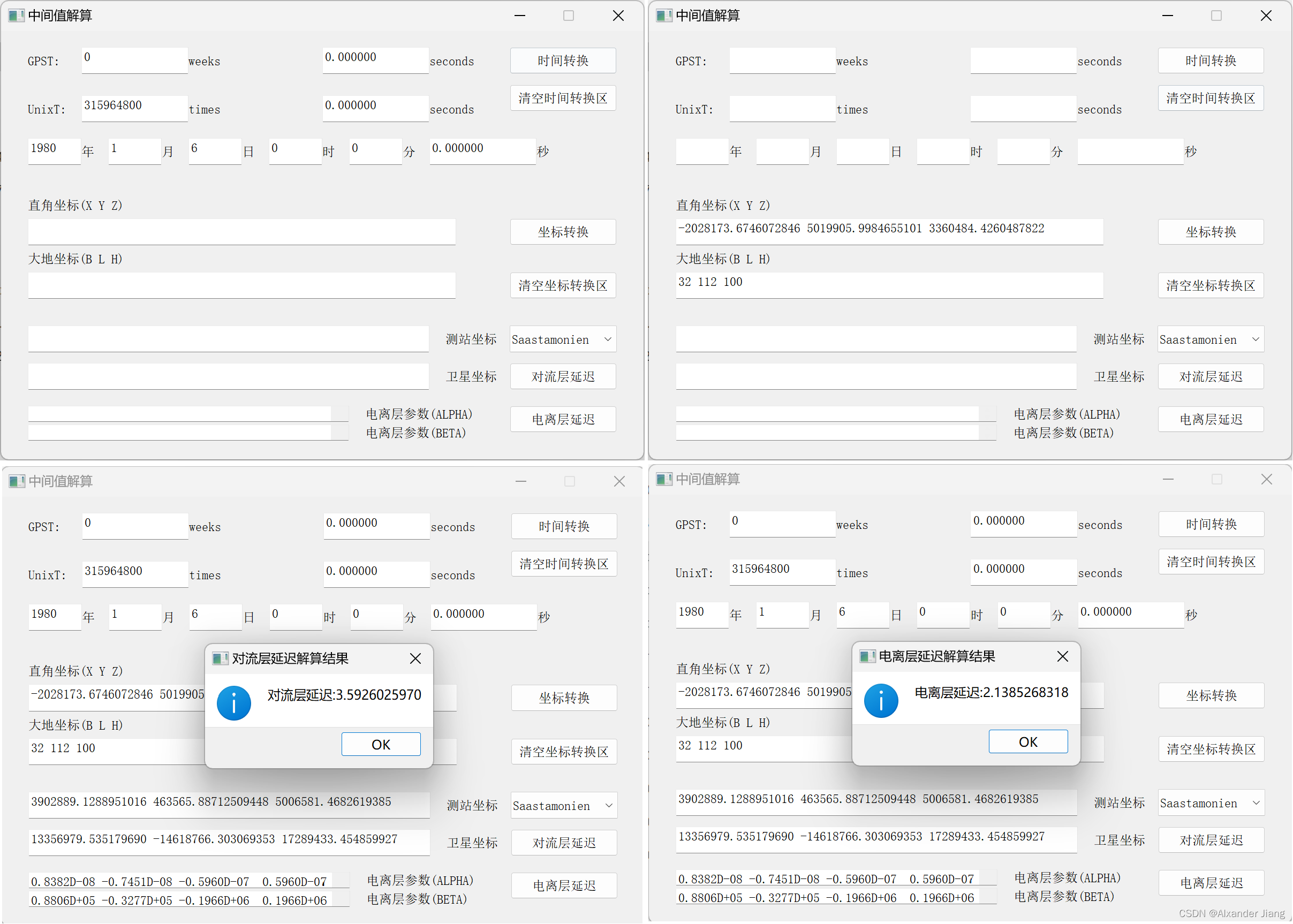Click OK in the 电离层延迟解算结果 dialog
1293x924 pixels.
pos(1029,742)
